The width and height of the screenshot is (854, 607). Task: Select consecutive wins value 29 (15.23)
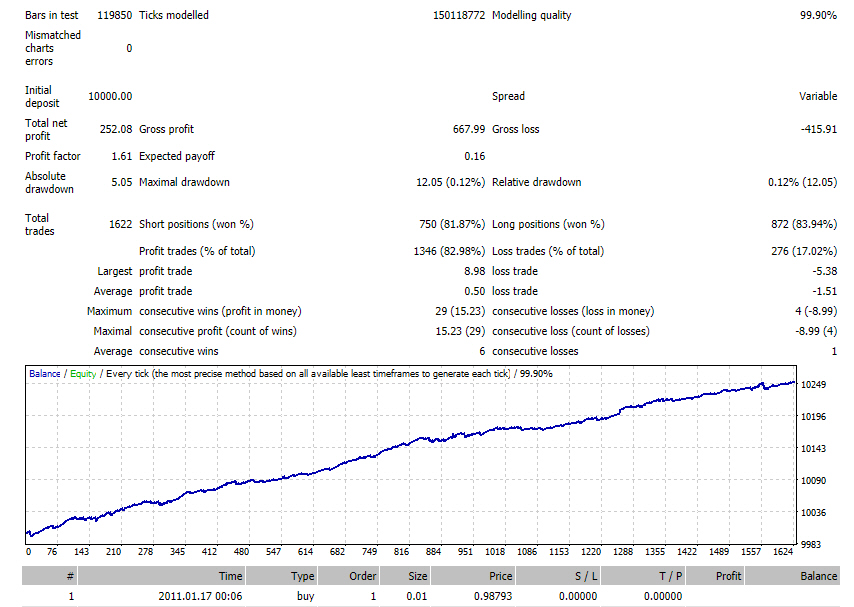click(x=460, y=311)
